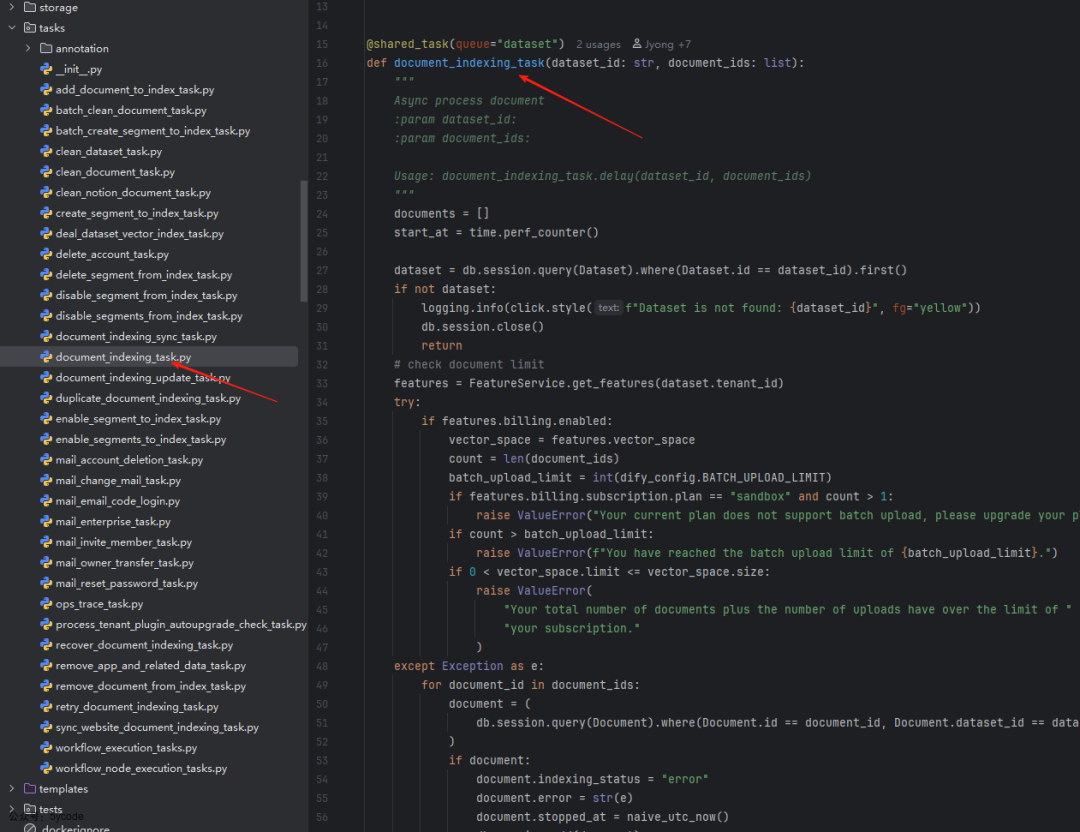
Task: Expand the annotation folder chevron
Action: click(x=28, y=48)
